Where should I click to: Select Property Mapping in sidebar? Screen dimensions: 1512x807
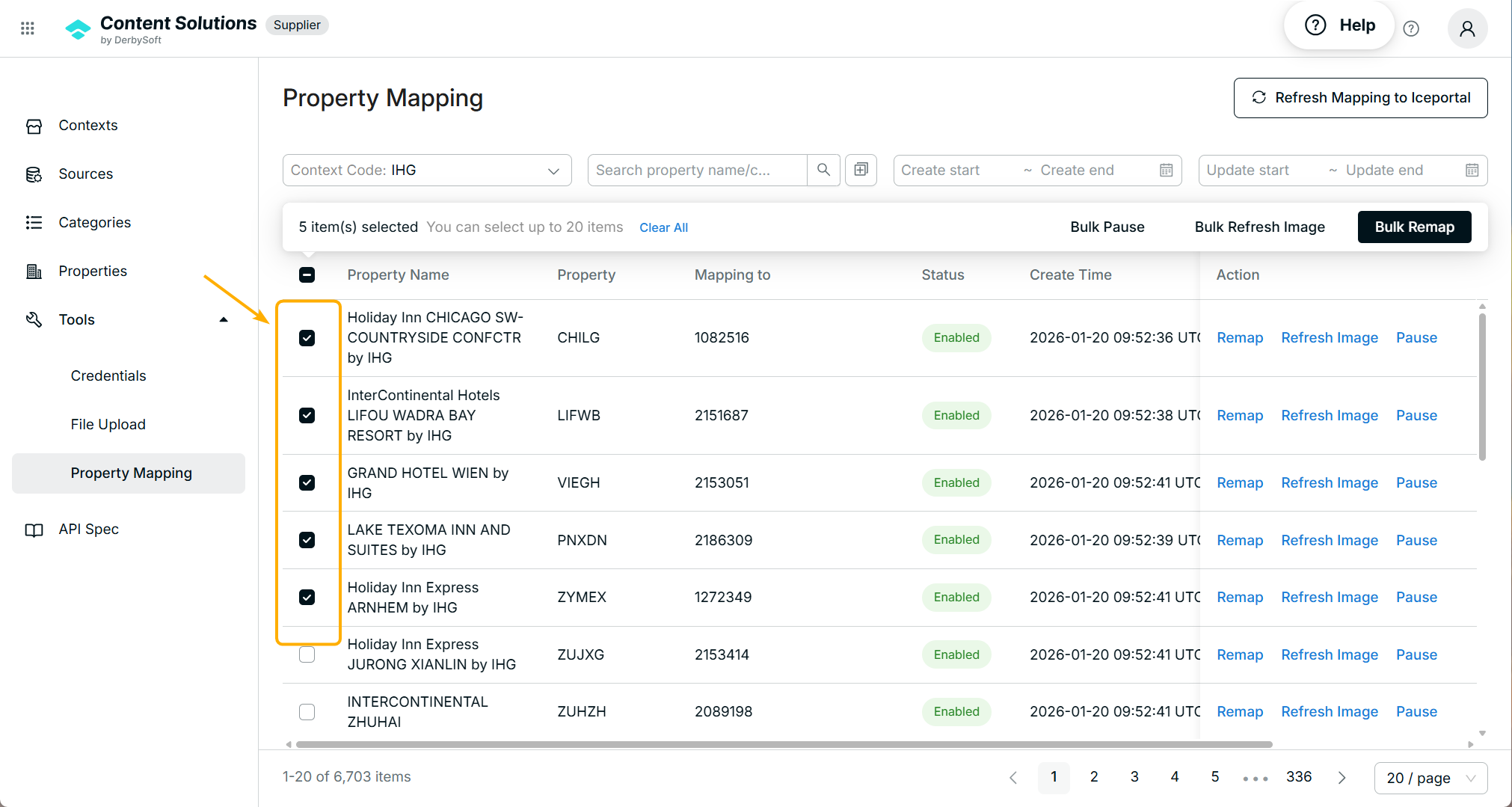129,473
